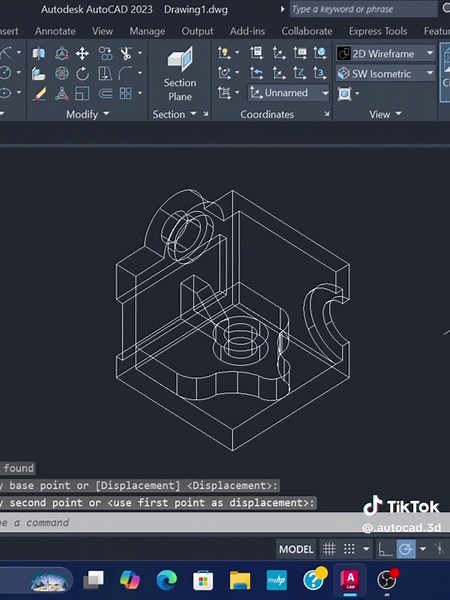Expand the View panel

[x=385, y=114]
